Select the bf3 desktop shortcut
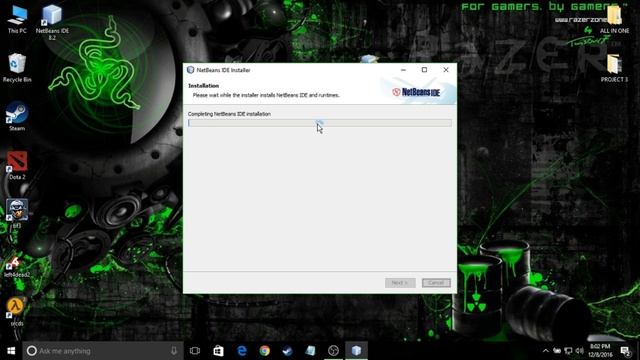The height and width of the screenshot is (360, 640). click(17, 213)
